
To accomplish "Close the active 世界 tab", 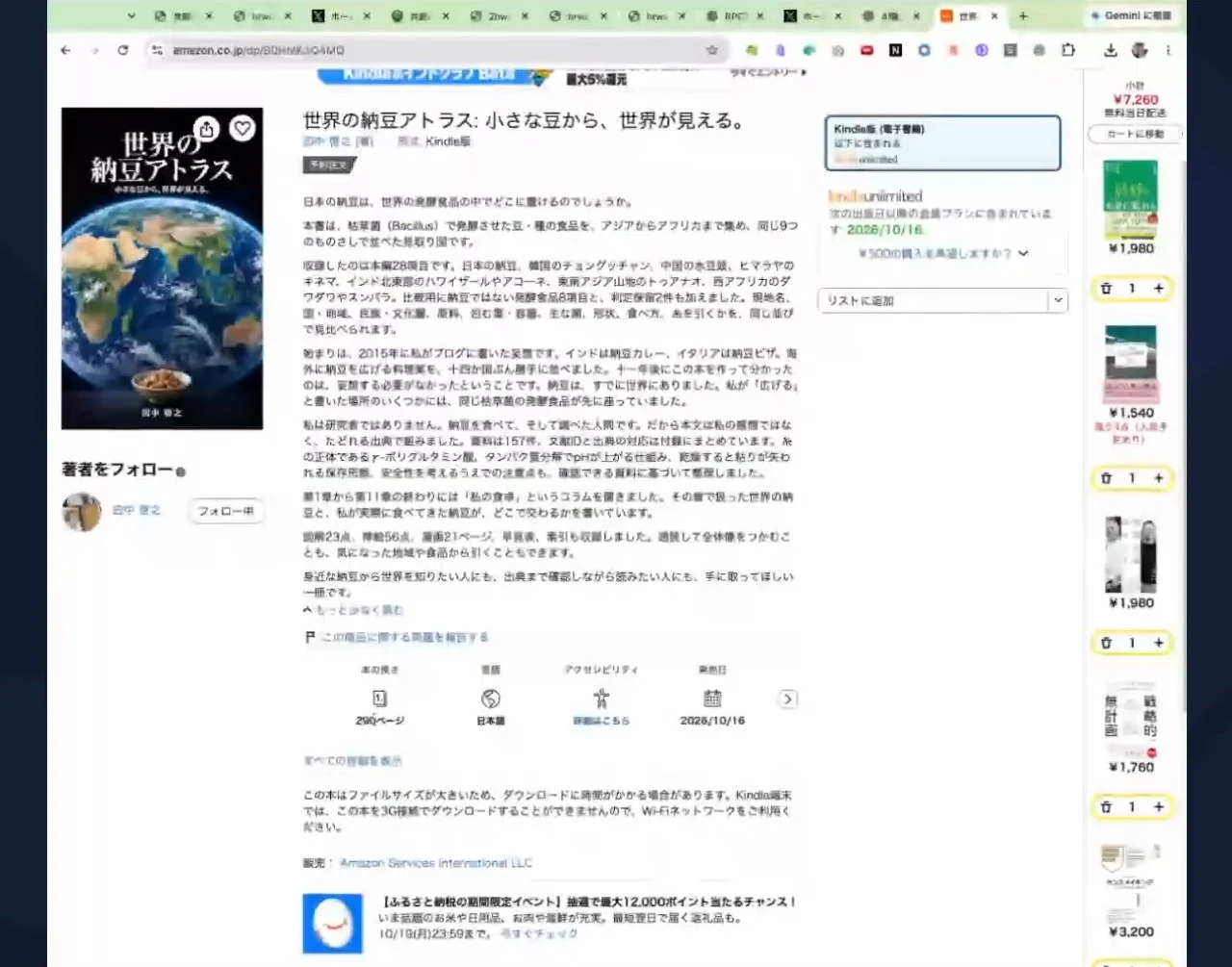I will 995,16.
